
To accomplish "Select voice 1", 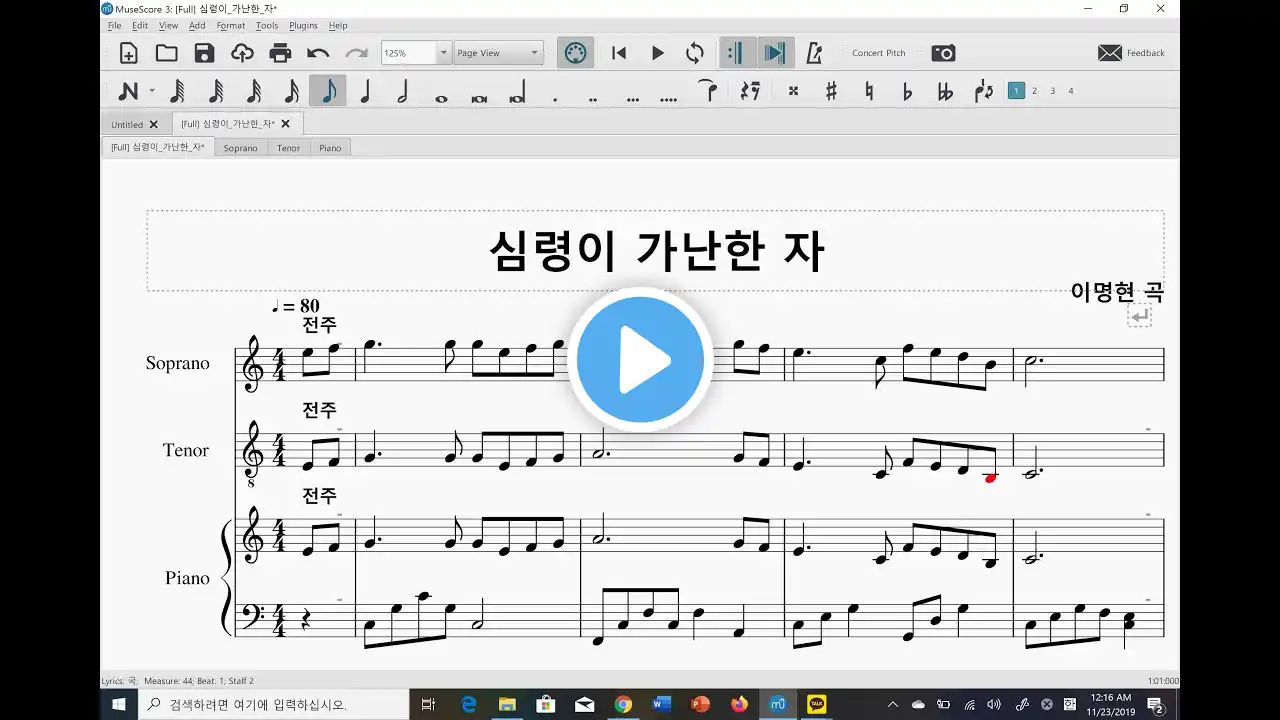I will [1016, 91].
